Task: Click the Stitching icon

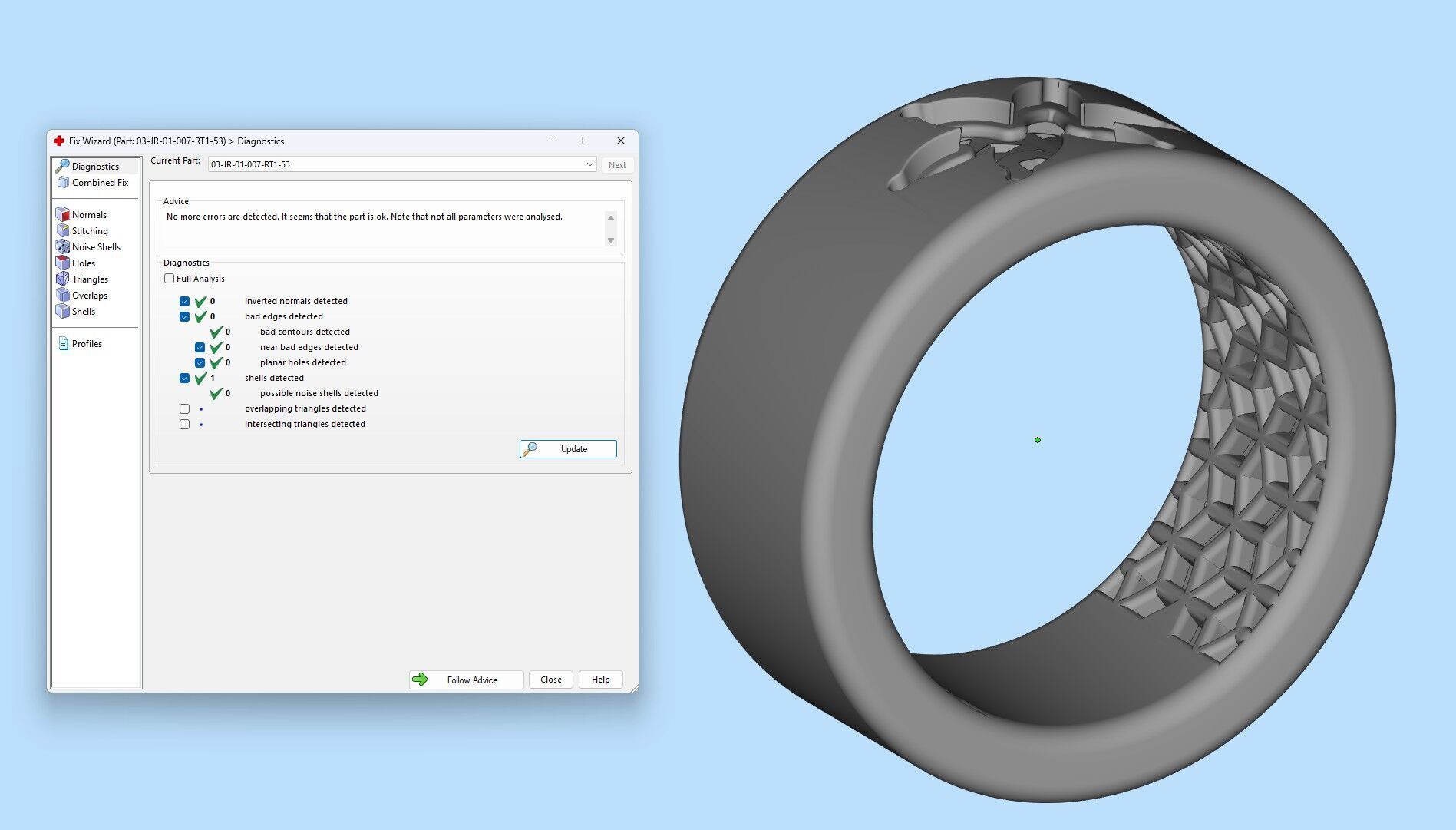Action: 63,231
